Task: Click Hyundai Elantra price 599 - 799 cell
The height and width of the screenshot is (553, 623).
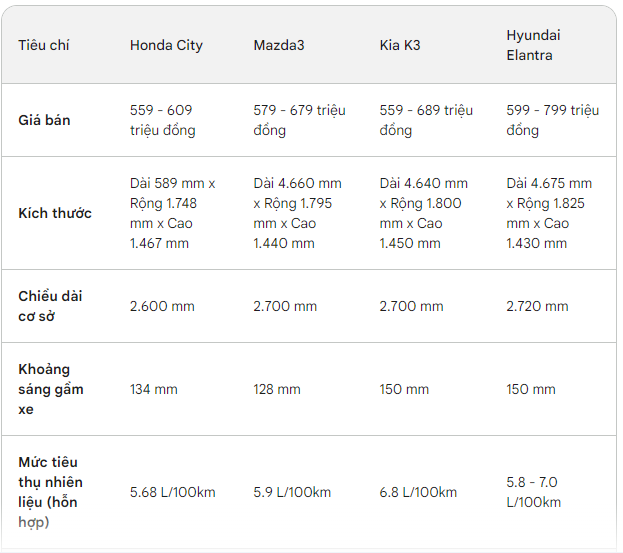Action: pos(552,120)
